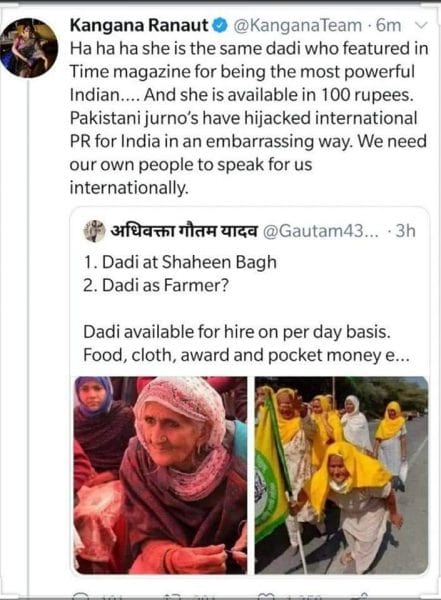View the yellow-scarf farmer protest photo
The height and width of the screenshot is (600, 441).
coord(341,475)
